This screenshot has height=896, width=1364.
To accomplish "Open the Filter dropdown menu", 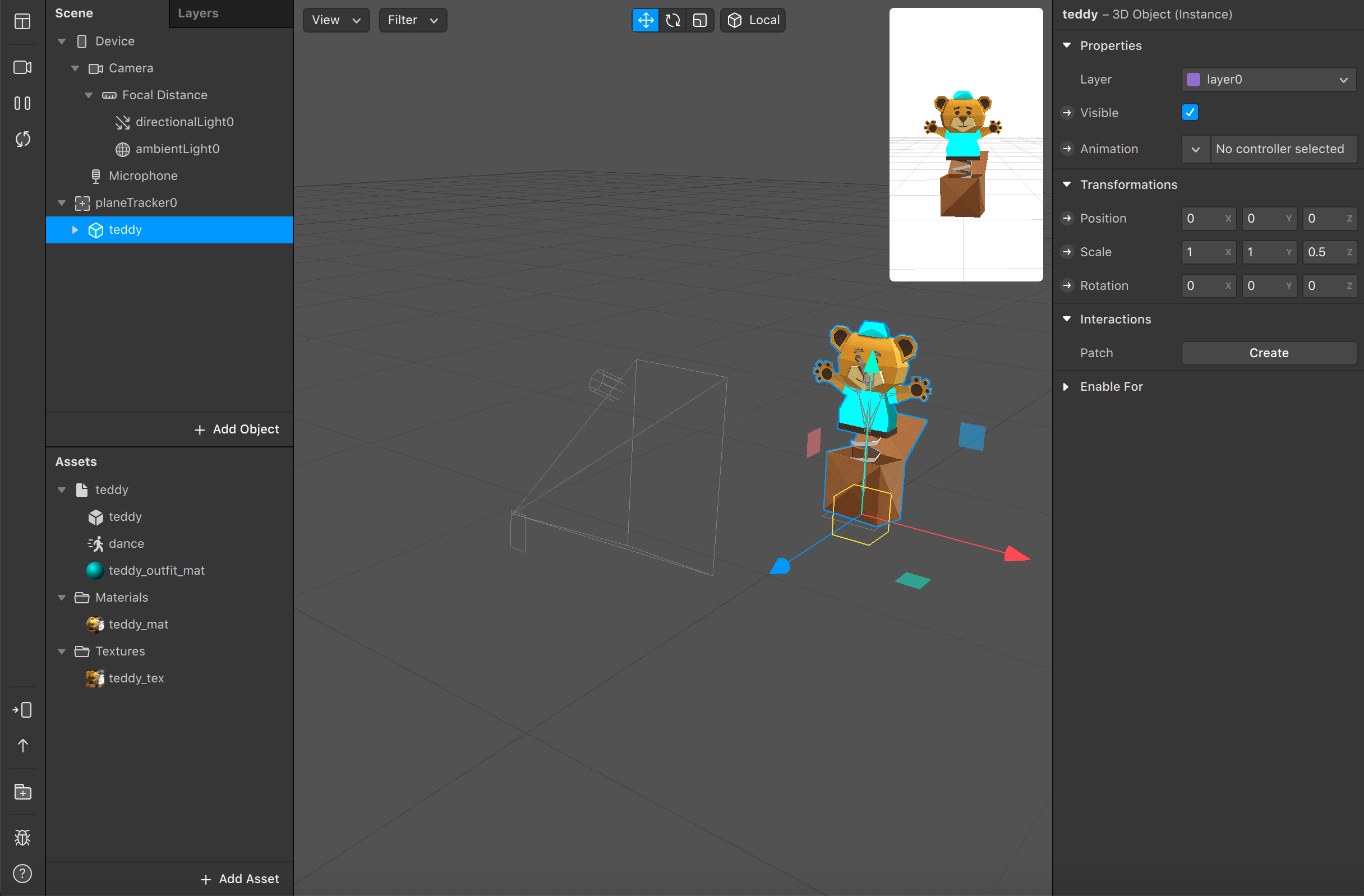I will (413, 20).
